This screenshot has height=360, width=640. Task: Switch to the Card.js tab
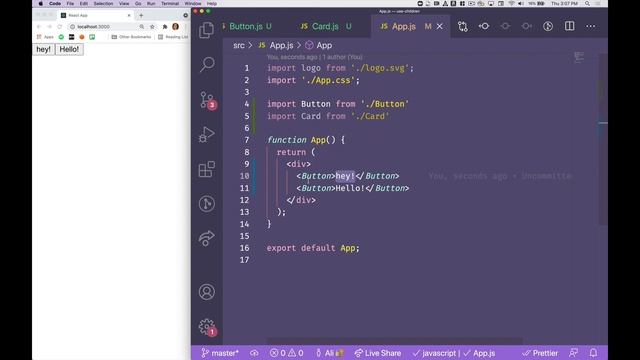click(325, 26)
